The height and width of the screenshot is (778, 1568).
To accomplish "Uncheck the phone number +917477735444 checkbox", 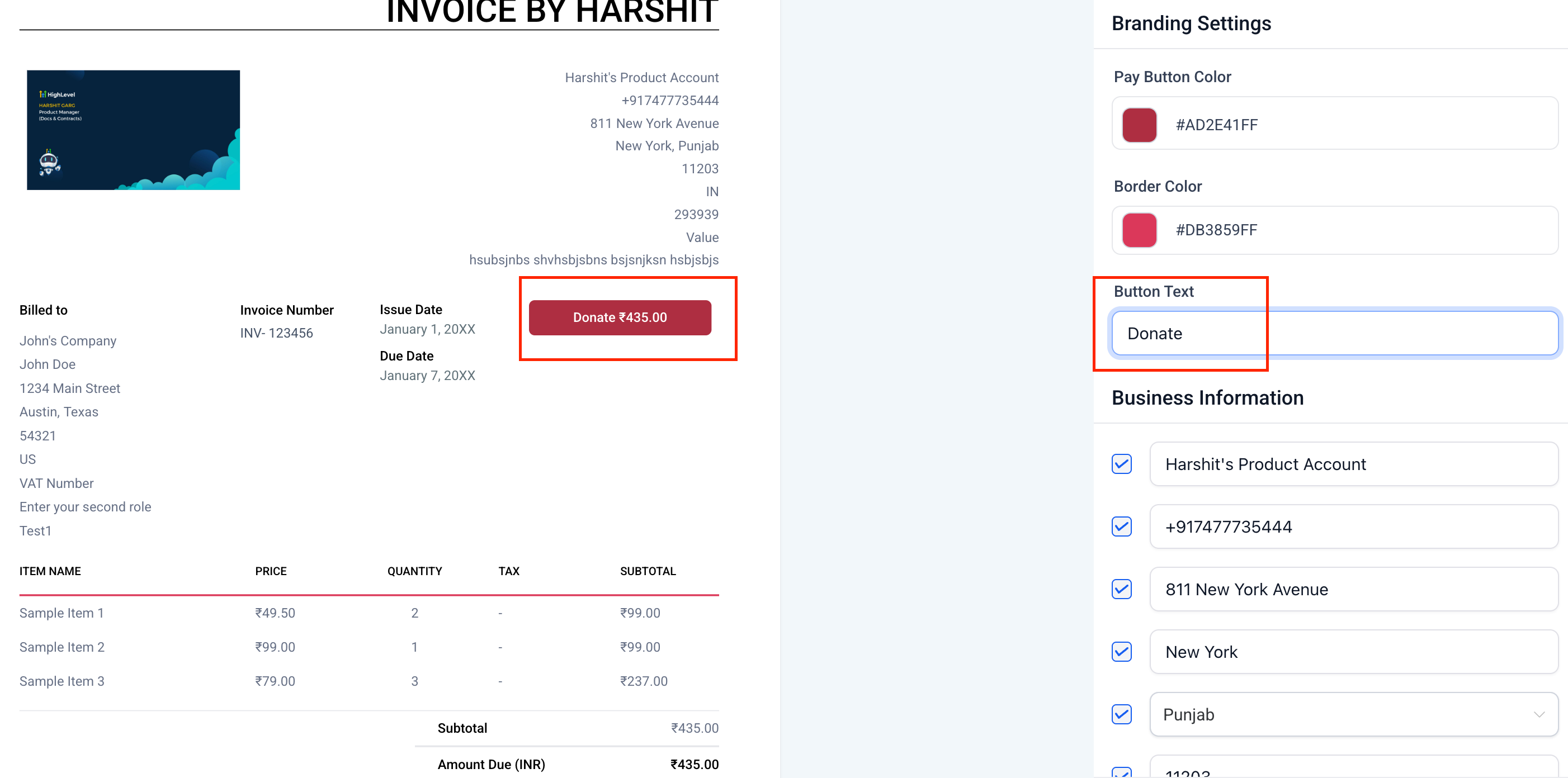I will point(1121,527).
